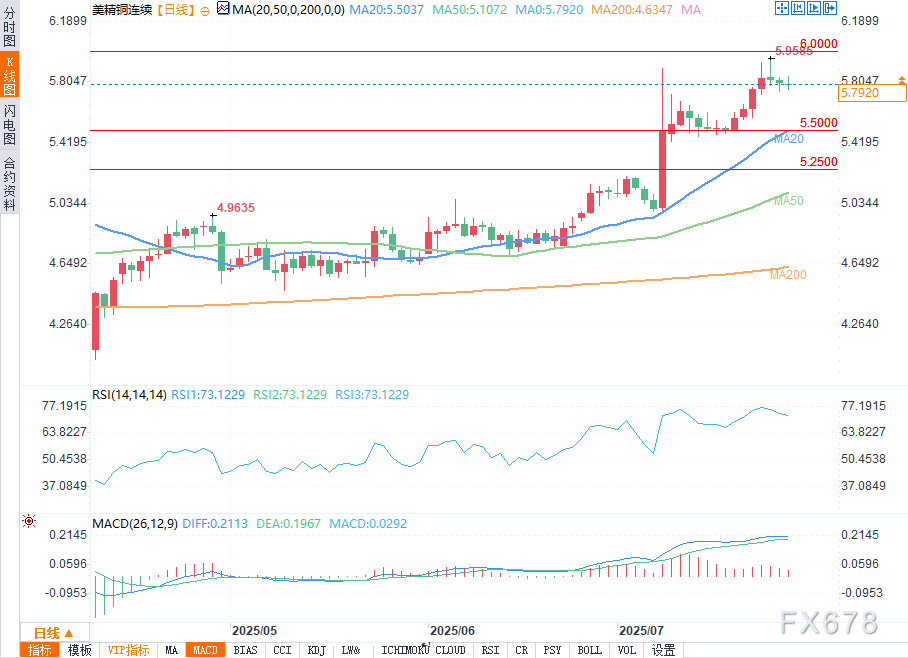This screenshot has height=658, width=908.
Task: Enable the KDJ indicator
Action: coord(316,650)
